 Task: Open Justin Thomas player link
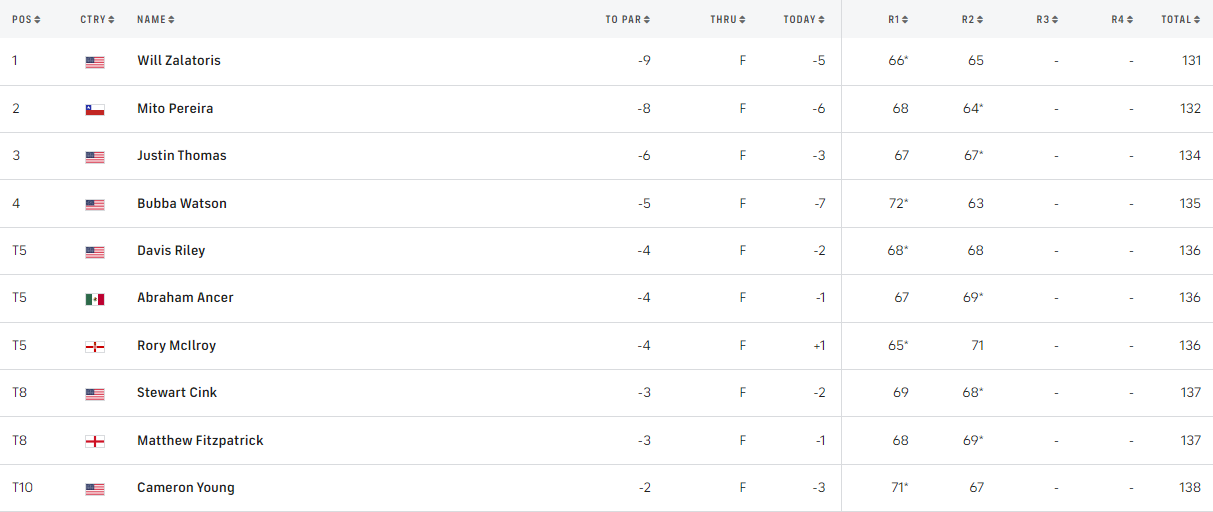182,156
